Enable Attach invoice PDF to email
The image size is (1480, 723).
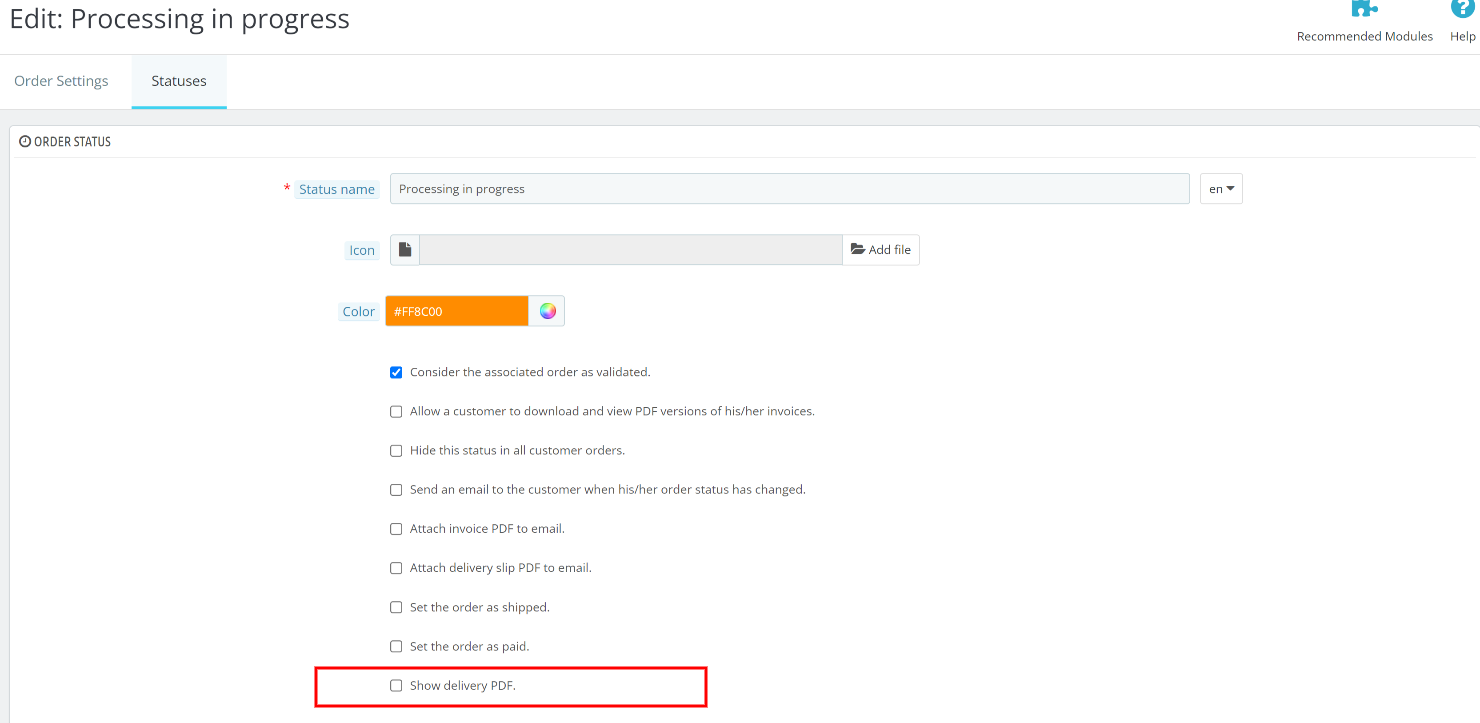(x=396, y=529)
